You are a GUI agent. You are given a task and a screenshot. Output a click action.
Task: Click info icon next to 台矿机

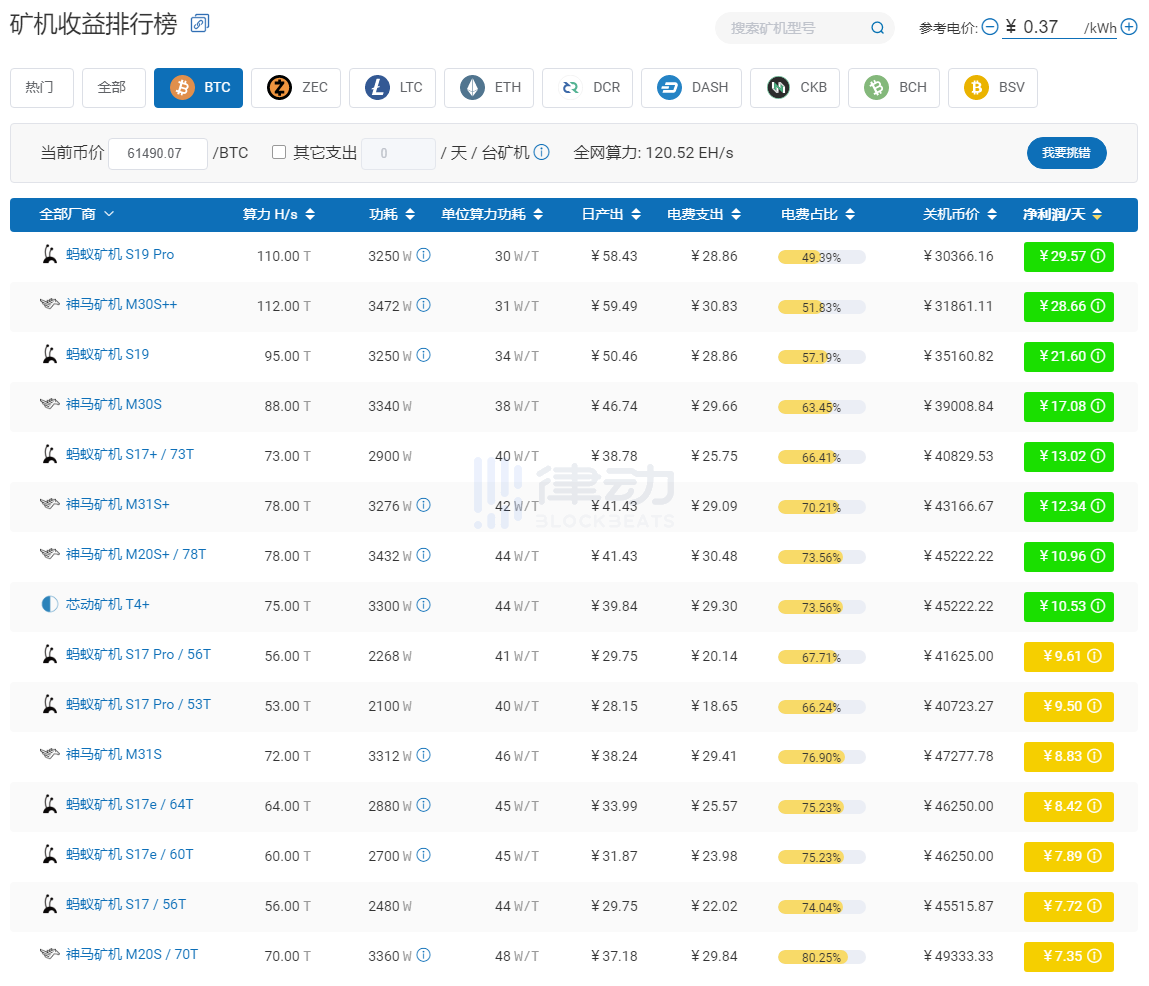[542, 152]
